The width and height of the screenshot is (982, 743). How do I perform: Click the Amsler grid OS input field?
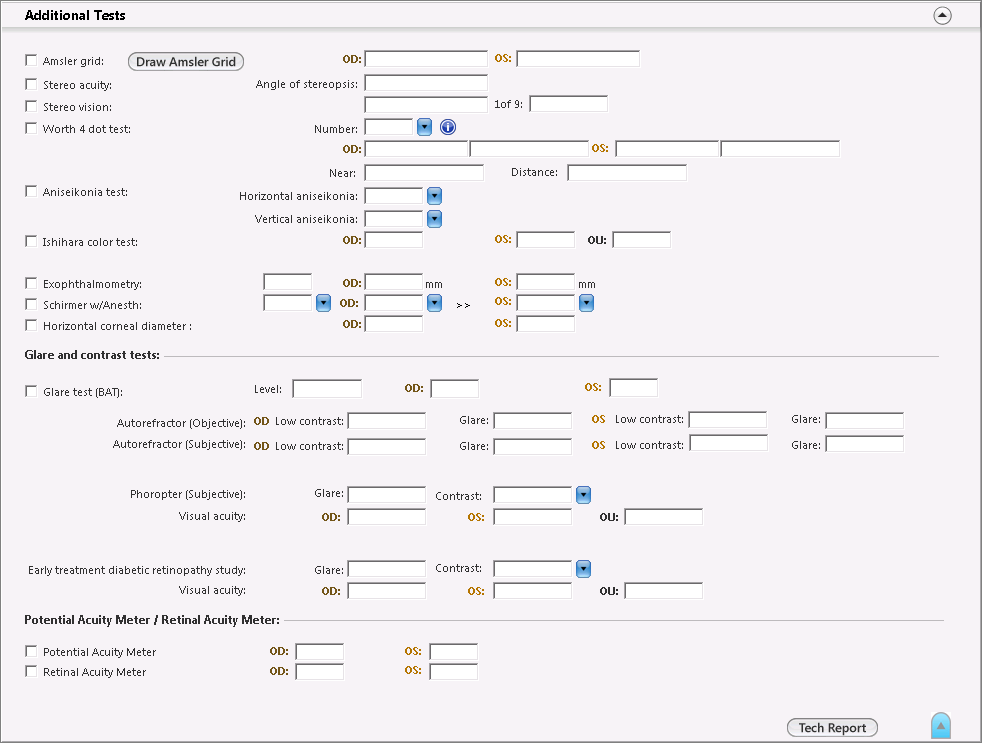coord(577,59)
